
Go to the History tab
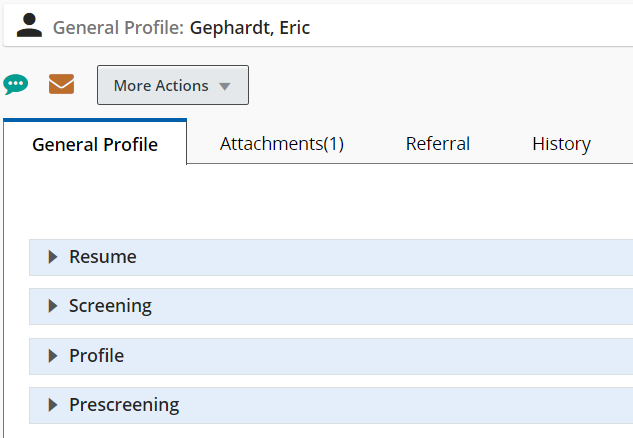pos(561,144)
